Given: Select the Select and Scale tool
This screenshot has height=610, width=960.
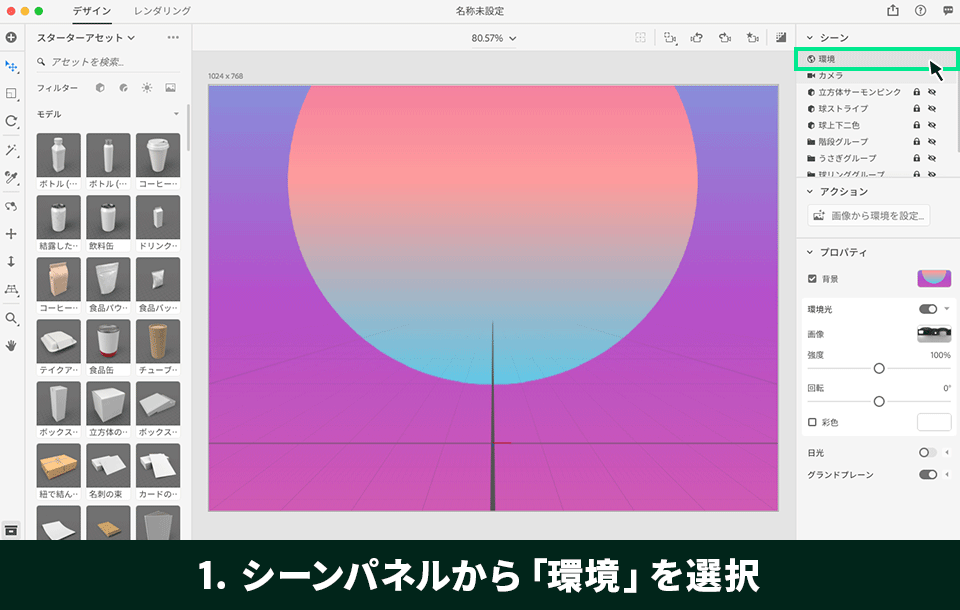Looking at the screenshot, I should [x=11, y=93].
